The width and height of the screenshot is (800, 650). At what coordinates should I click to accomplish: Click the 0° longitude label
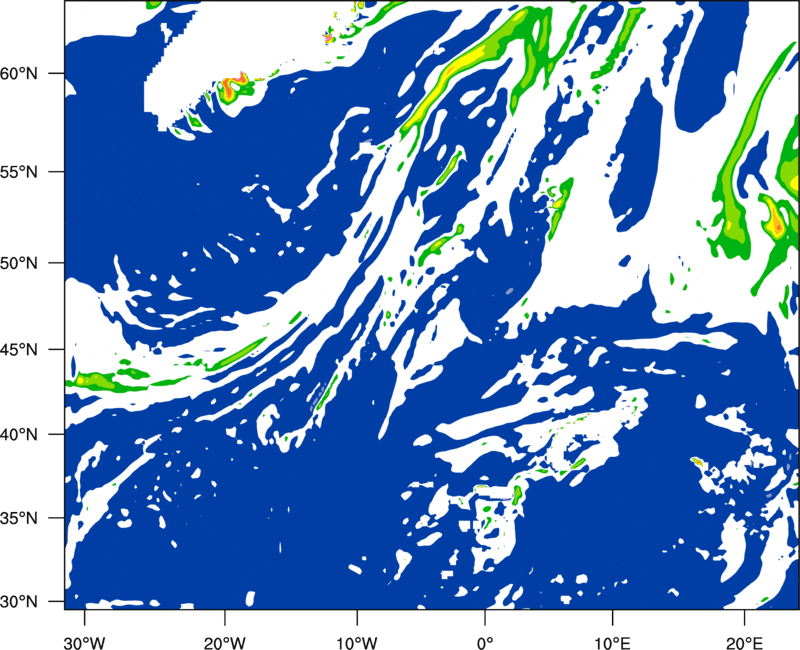pyautogui.click(x=485, y=642)
